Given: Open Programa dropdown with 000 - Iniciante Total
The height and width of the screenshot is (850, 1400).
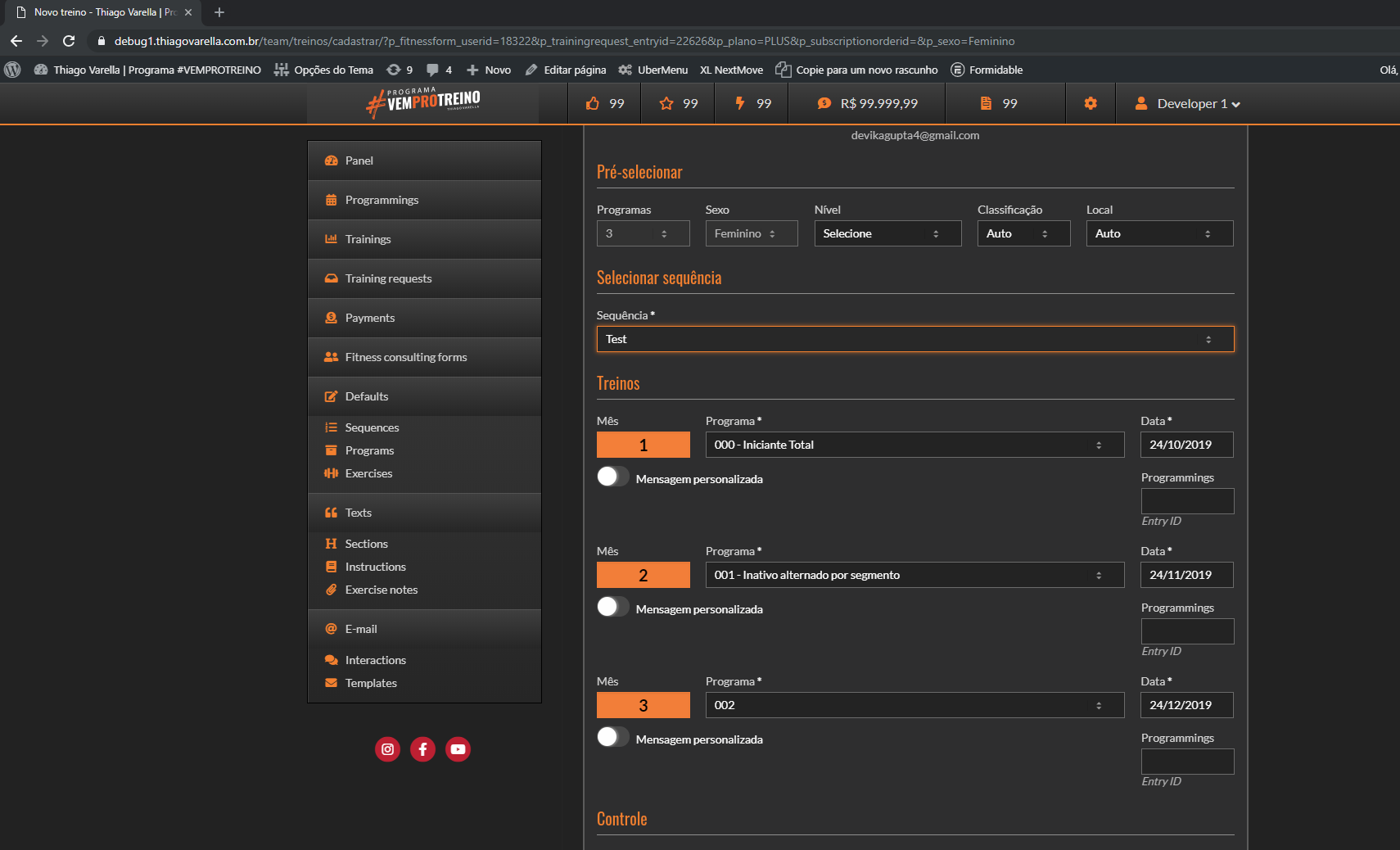Looking at the screenshot, I should (x=914, y=445).
